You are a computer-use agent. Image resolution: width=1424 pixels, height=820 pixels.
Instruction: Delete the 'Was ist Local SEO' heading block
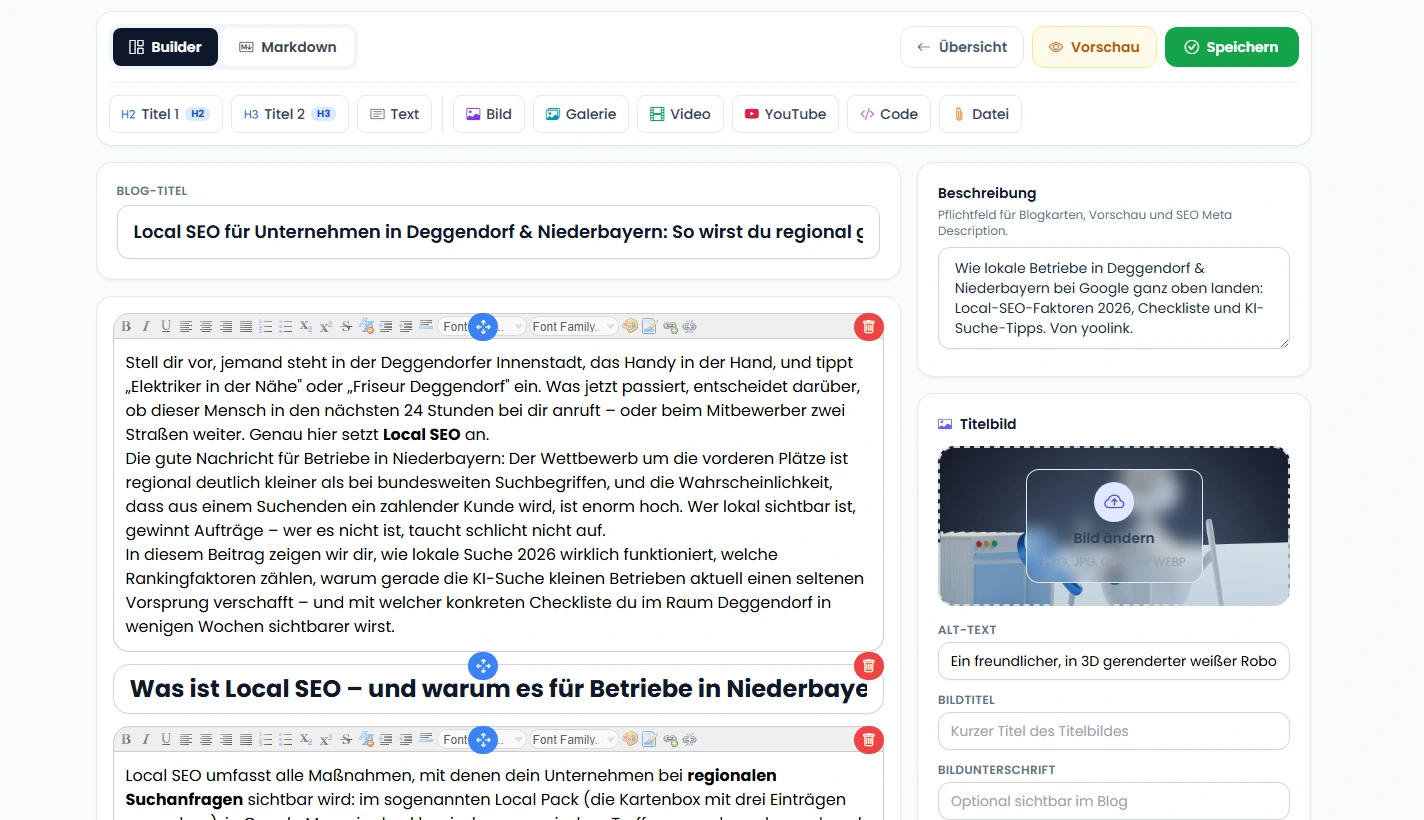868,665
